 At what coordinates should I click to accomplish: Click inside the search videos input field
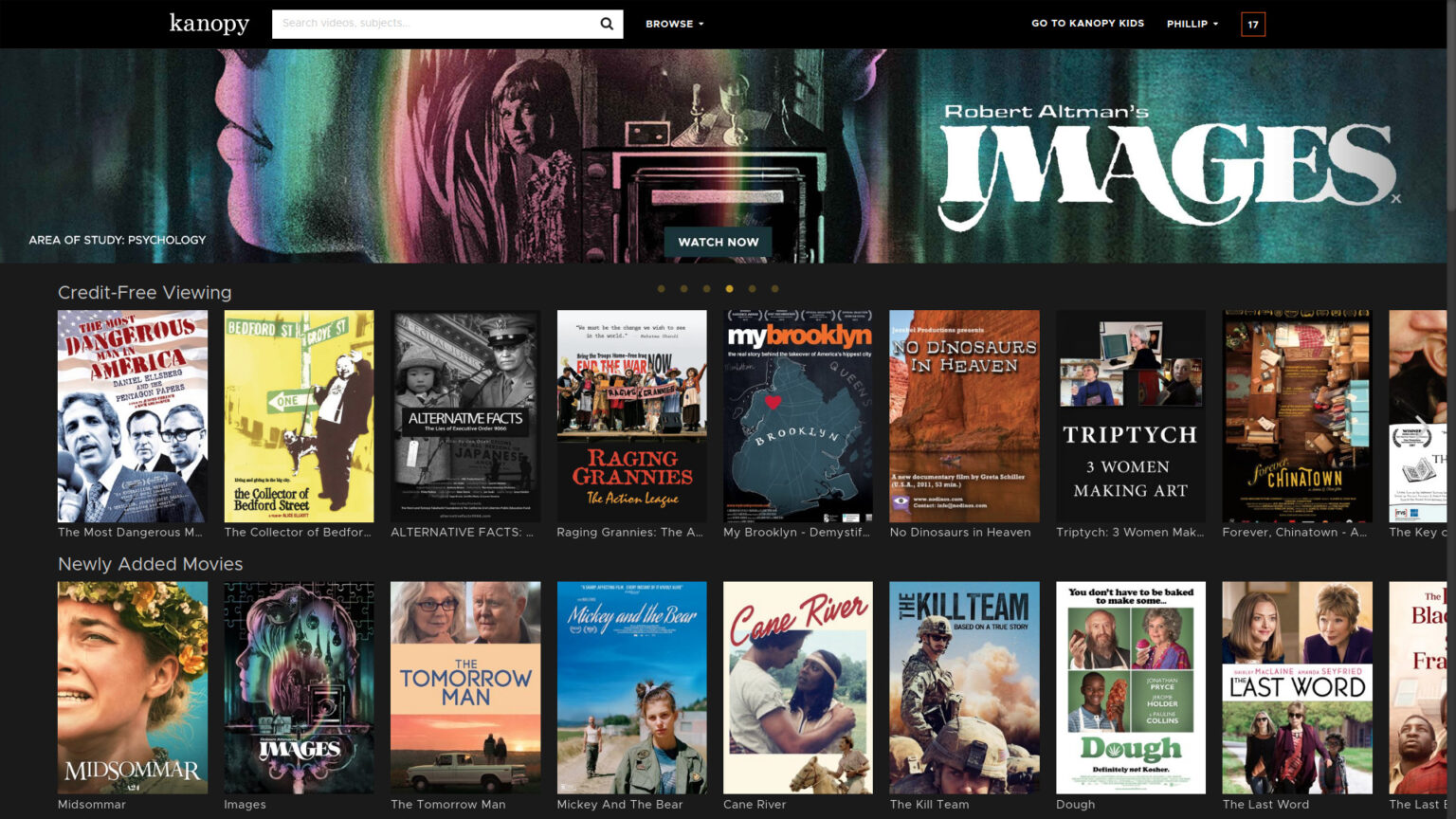(x=436, y=23)
